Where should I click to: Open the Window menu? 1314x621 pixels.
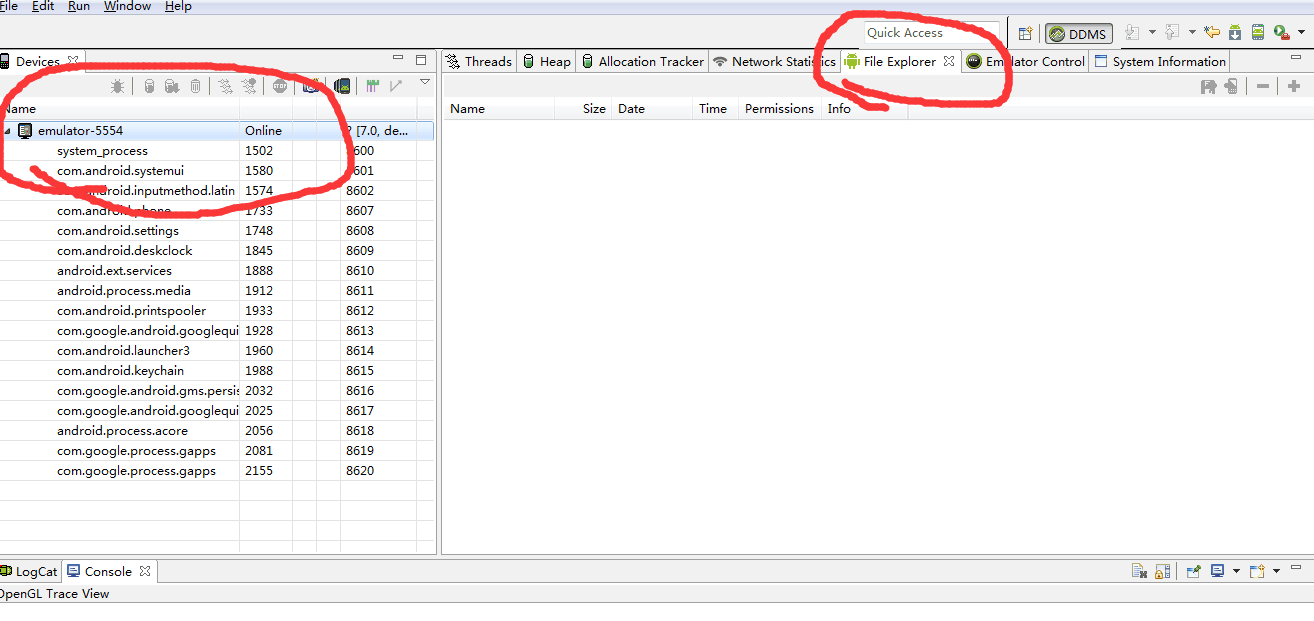(x=127, y=6)
